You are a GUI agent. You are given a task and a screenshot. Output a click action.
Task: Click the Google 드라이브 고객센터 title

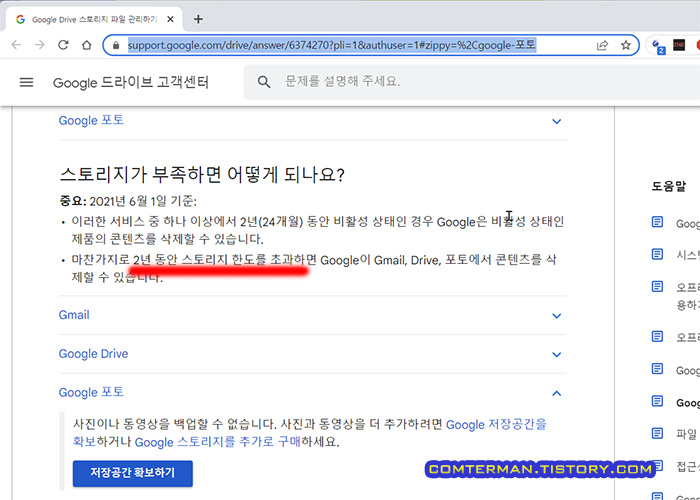[131, 83]
